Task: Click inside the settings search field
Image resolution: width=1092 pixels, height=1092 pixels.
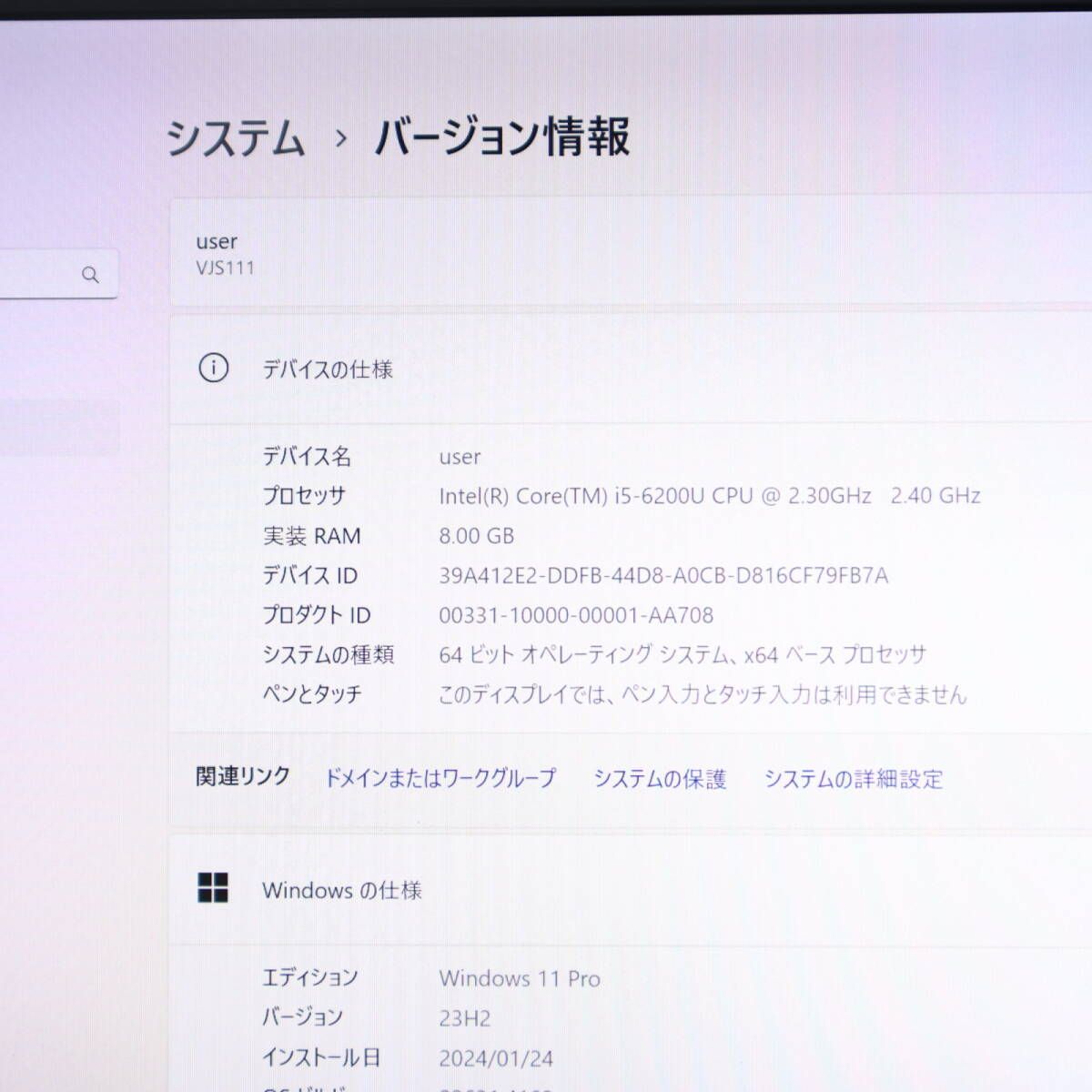Action: tap(59, 274)
